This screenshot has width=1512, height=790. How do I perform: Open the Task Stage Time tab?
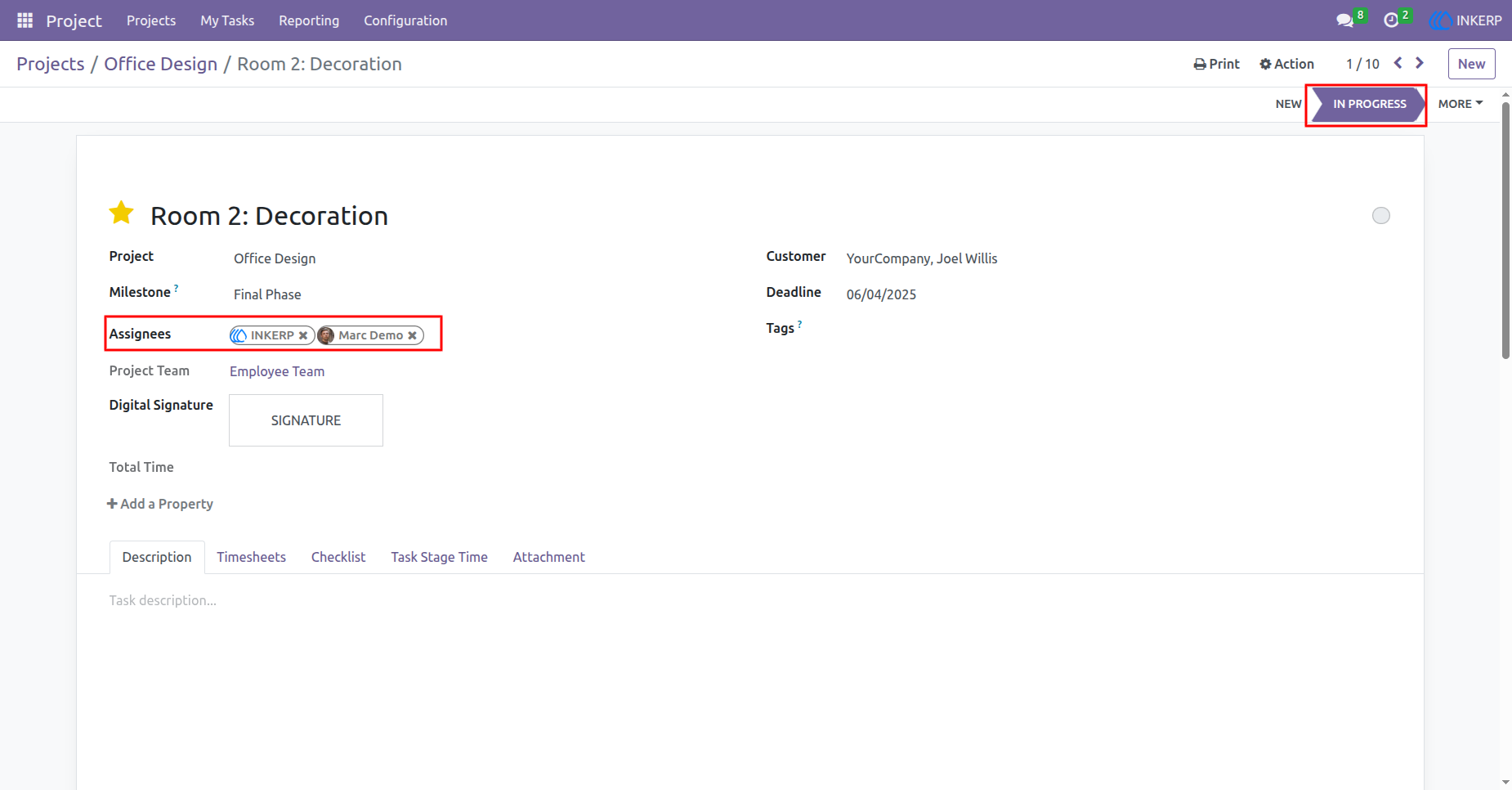pos(439,557)
